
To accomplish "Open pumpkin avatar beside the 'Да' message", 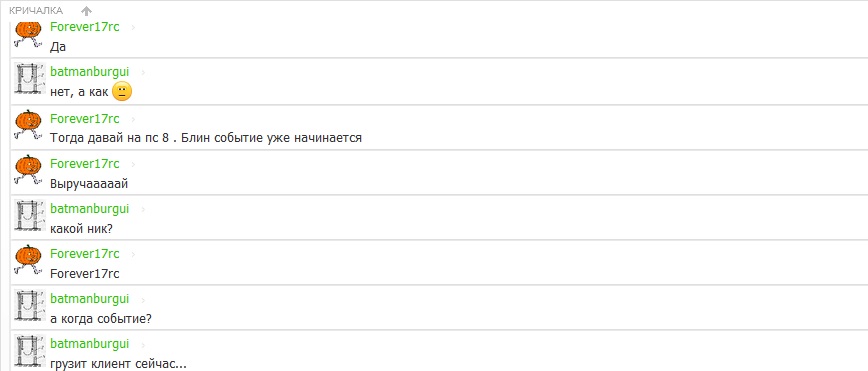I will 28,35.
